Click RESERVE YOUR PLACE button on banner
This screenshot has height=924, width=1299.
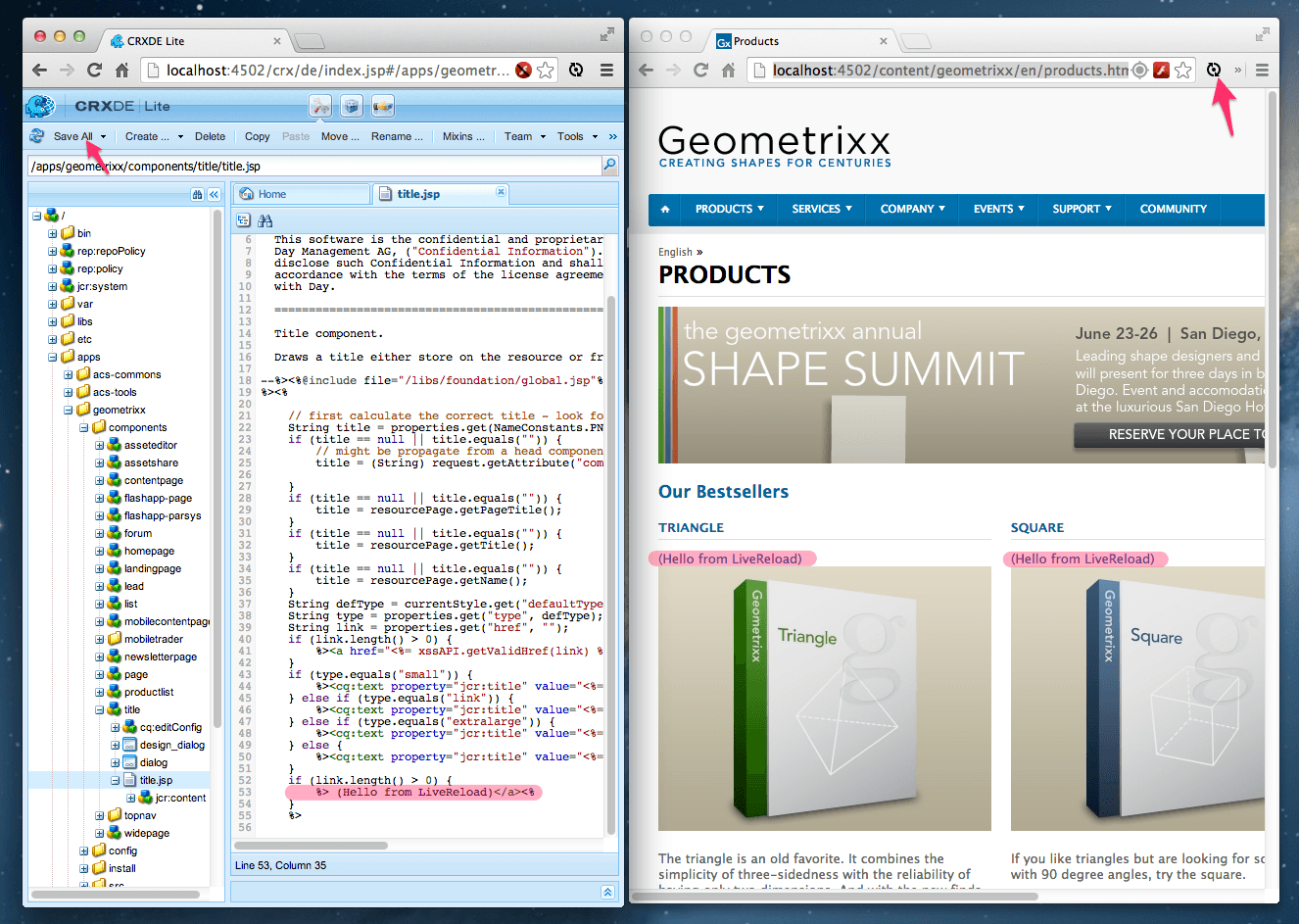1170,435
